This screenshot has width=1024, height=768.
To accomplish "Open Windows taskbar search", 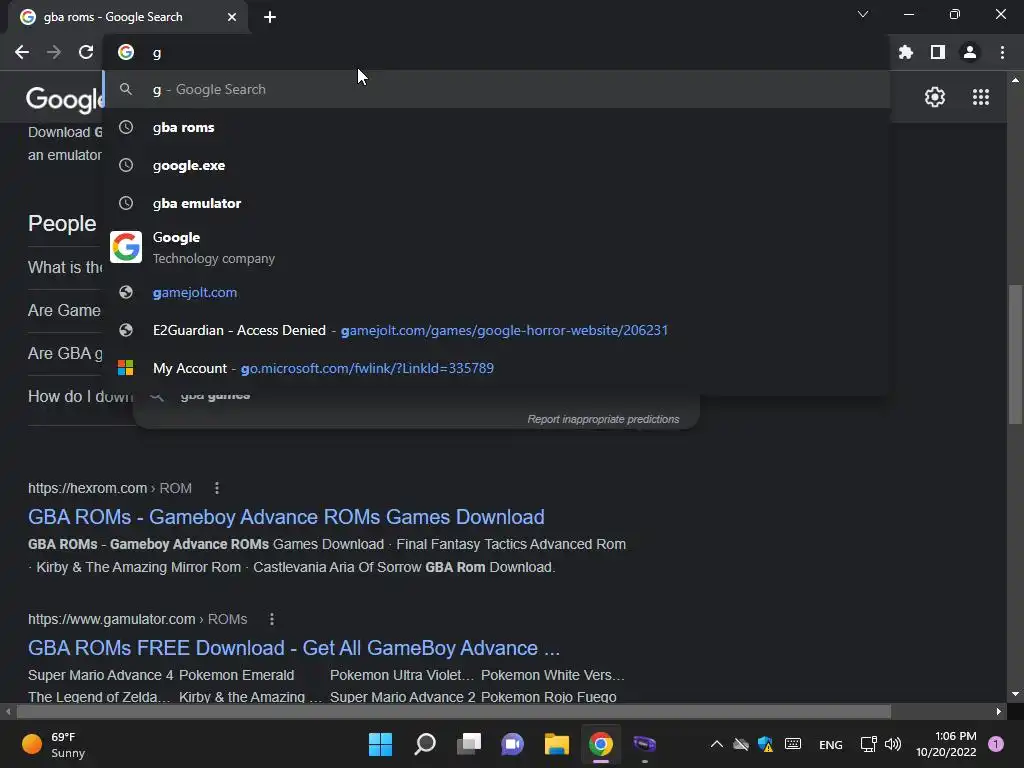I will [424, 744].
